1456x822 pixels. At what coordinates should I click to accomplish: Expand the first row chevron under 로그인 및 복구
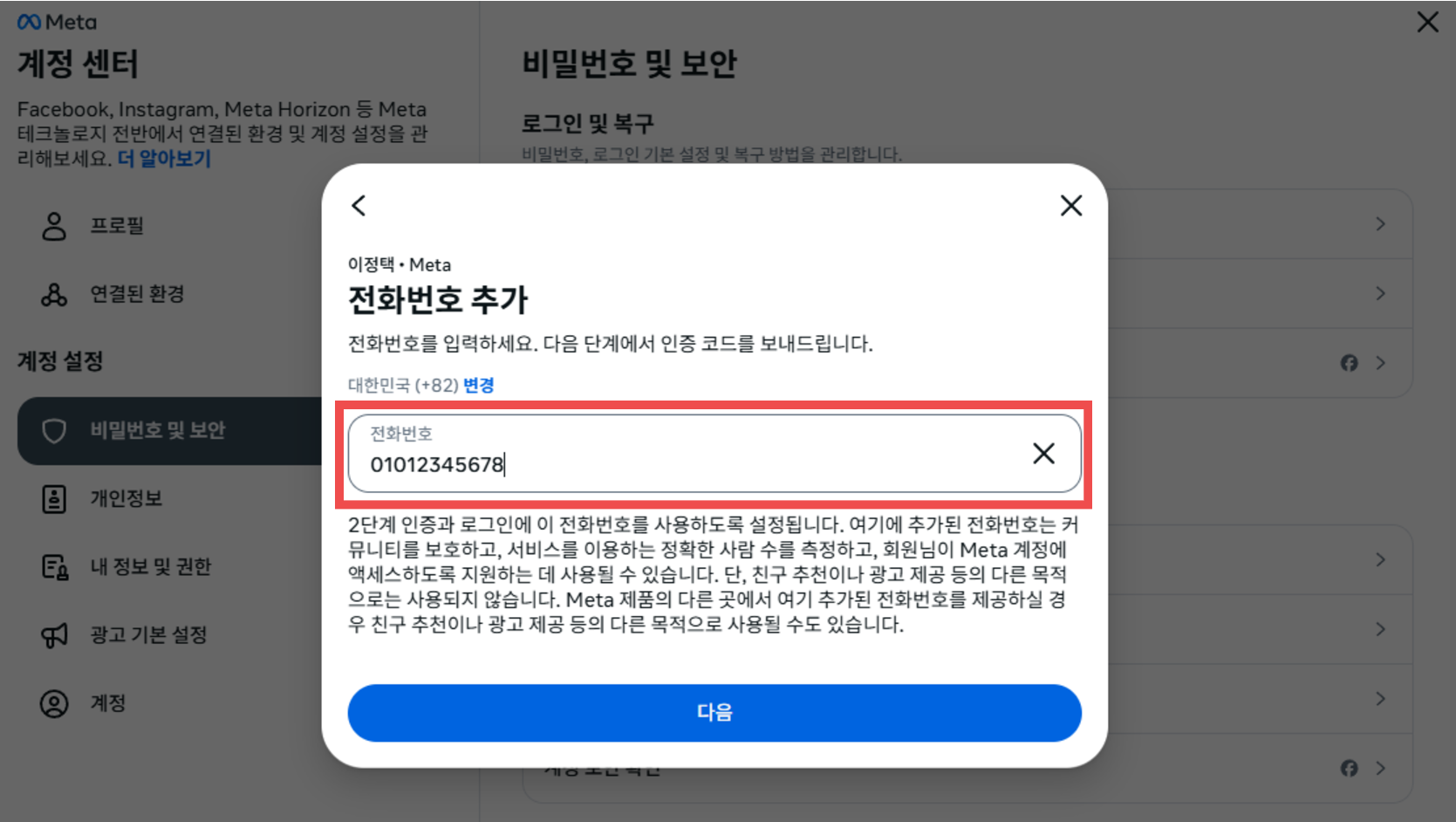tap(1380, 224)
